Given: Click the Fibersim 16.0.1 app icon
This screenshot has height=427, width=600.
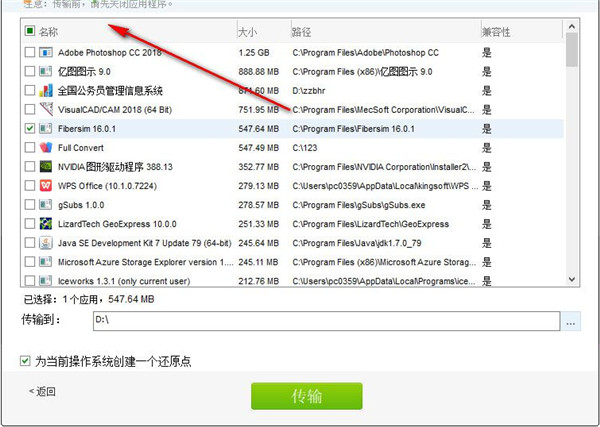Looking at the screenshot, I should [x=46, y=129].
